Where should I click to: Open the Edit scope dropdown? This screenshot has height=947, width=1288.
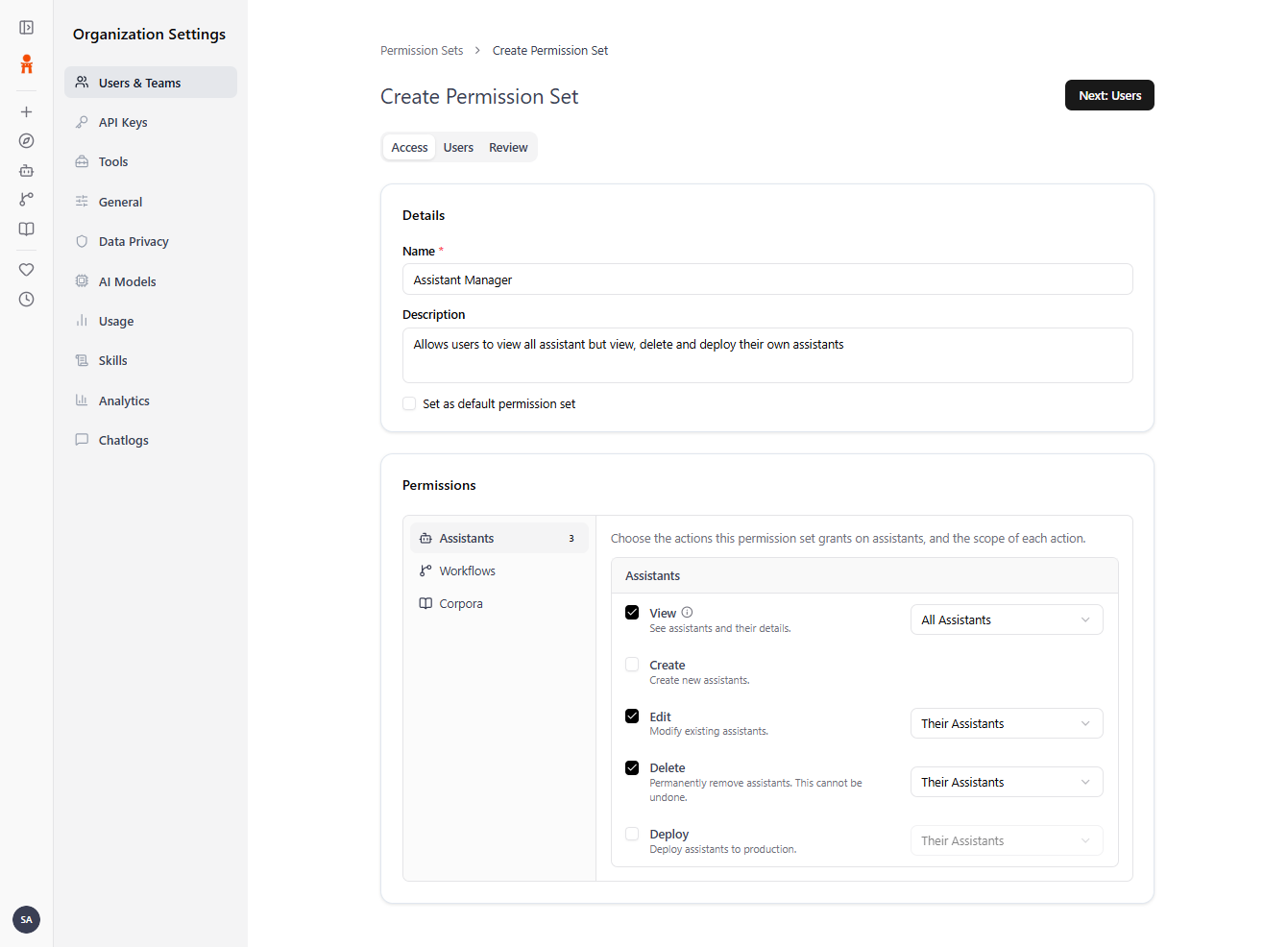click(1007, 723)
